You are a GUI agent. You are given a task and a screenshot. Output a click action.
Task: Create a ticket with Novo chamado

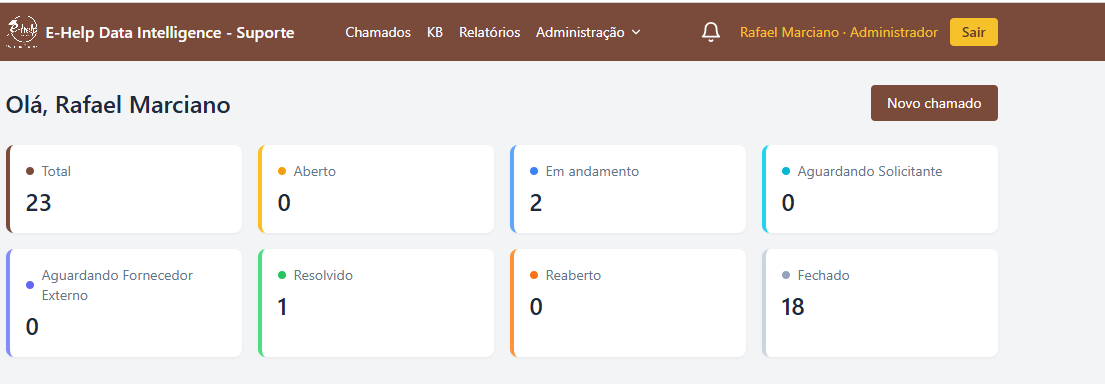(x=934, y=103)
